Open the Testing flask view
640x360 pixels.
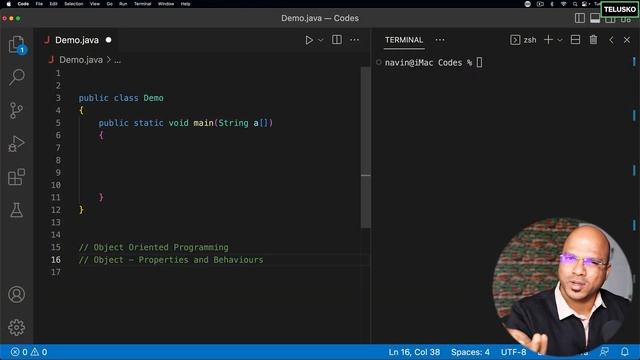[x=16, y=210]
